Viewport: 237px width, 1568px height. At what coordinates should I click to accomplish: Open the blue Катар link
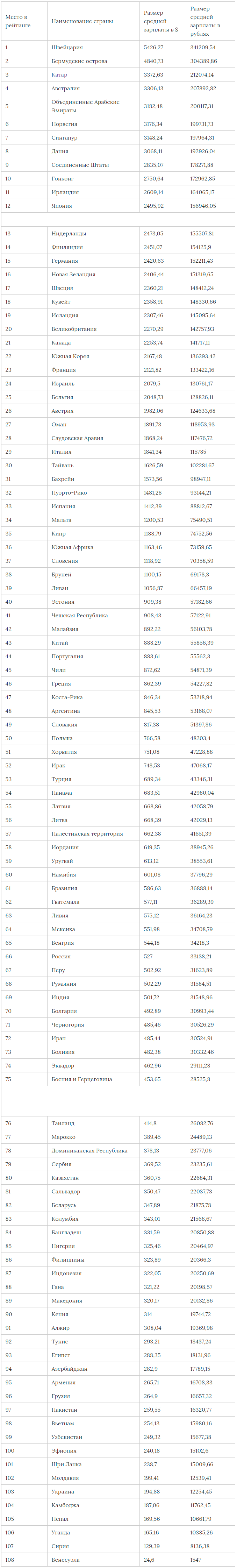(x=60, y=75)
